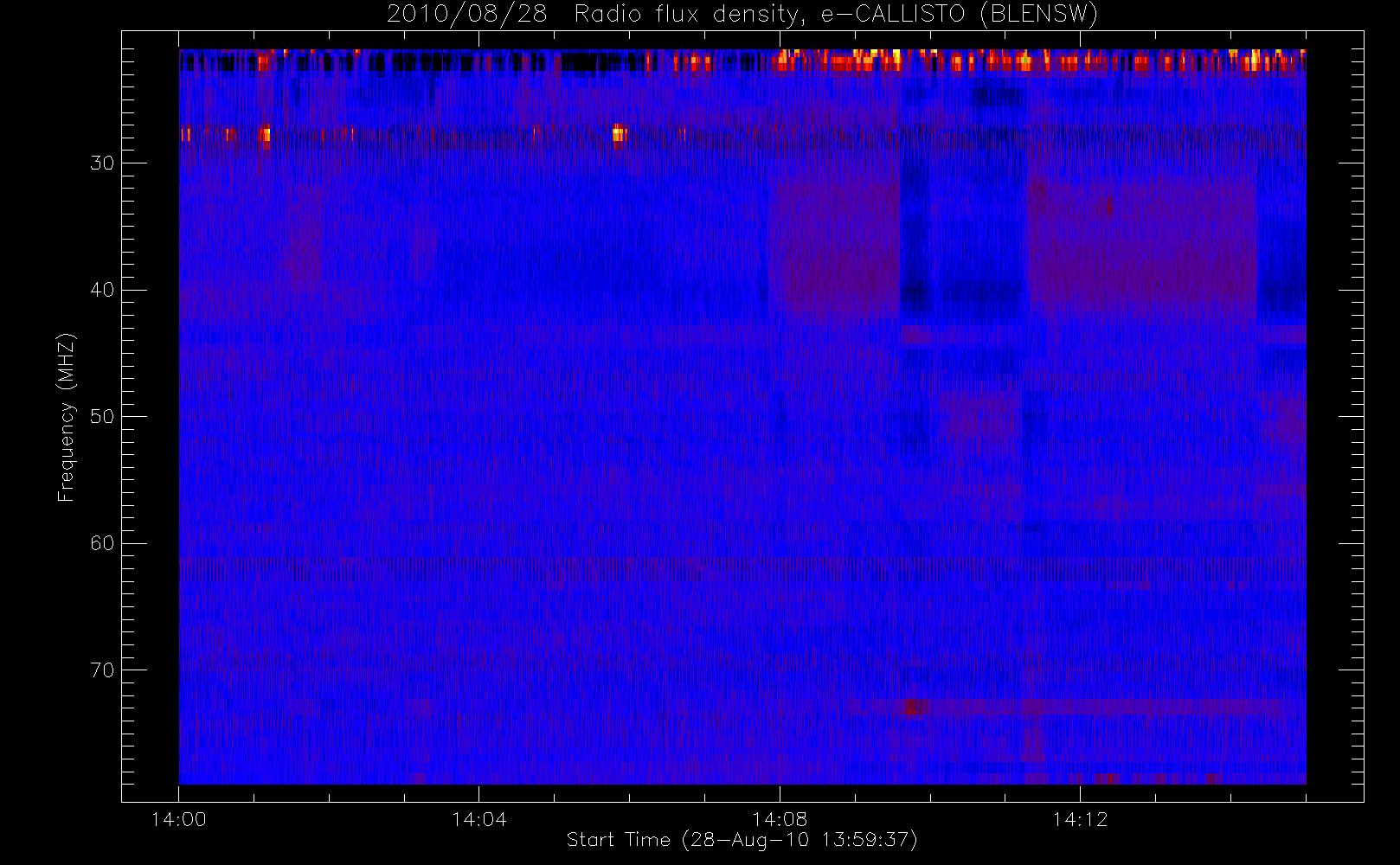The image size is (1400, 865).
Task: Click the "Start Time (28-Aug-10 13:59:37)" label
Action: coord(742,840)
